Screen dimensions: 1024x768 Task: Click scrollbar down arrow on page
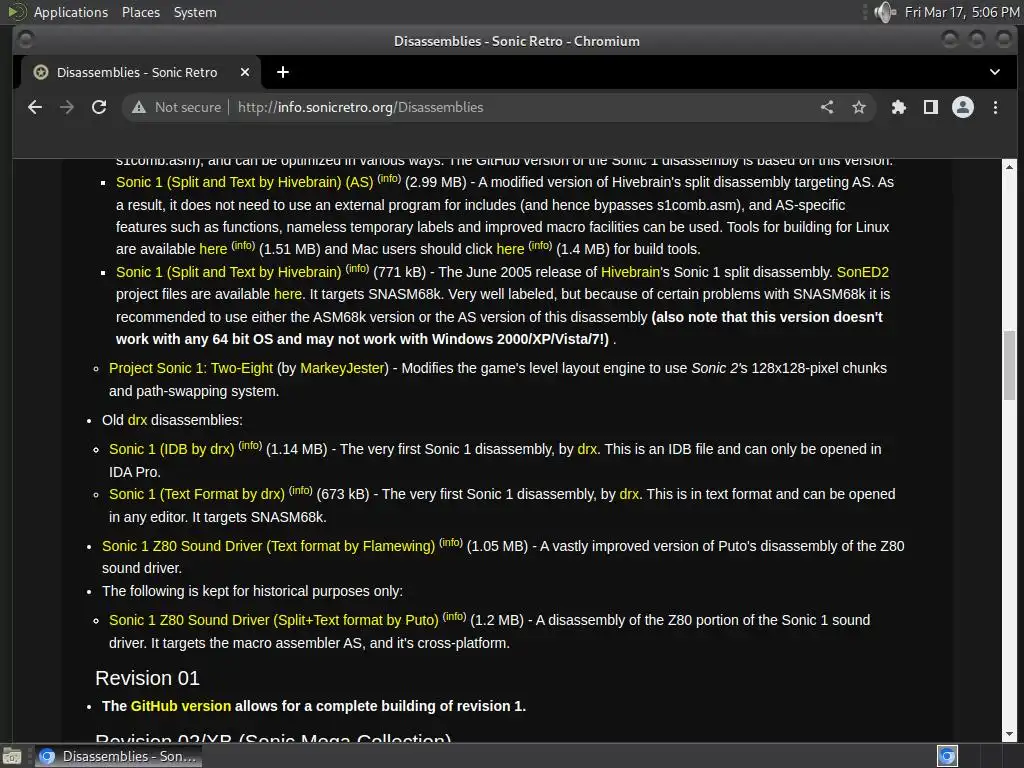(x=1010, y=734)
